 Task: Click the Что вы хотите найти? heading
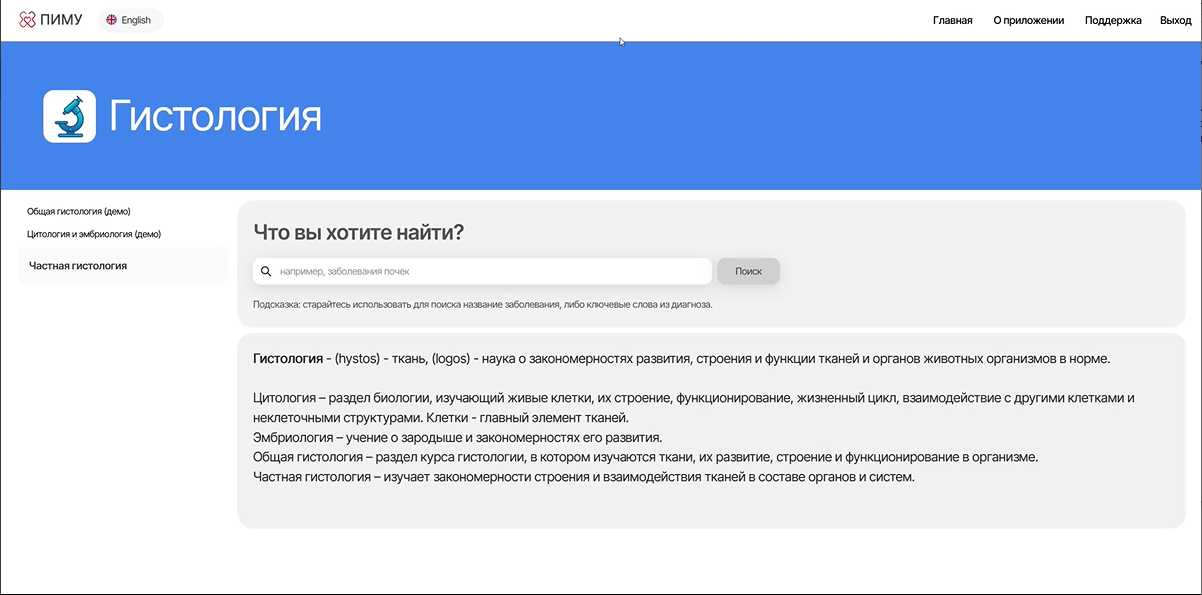[x=359, y=232]
